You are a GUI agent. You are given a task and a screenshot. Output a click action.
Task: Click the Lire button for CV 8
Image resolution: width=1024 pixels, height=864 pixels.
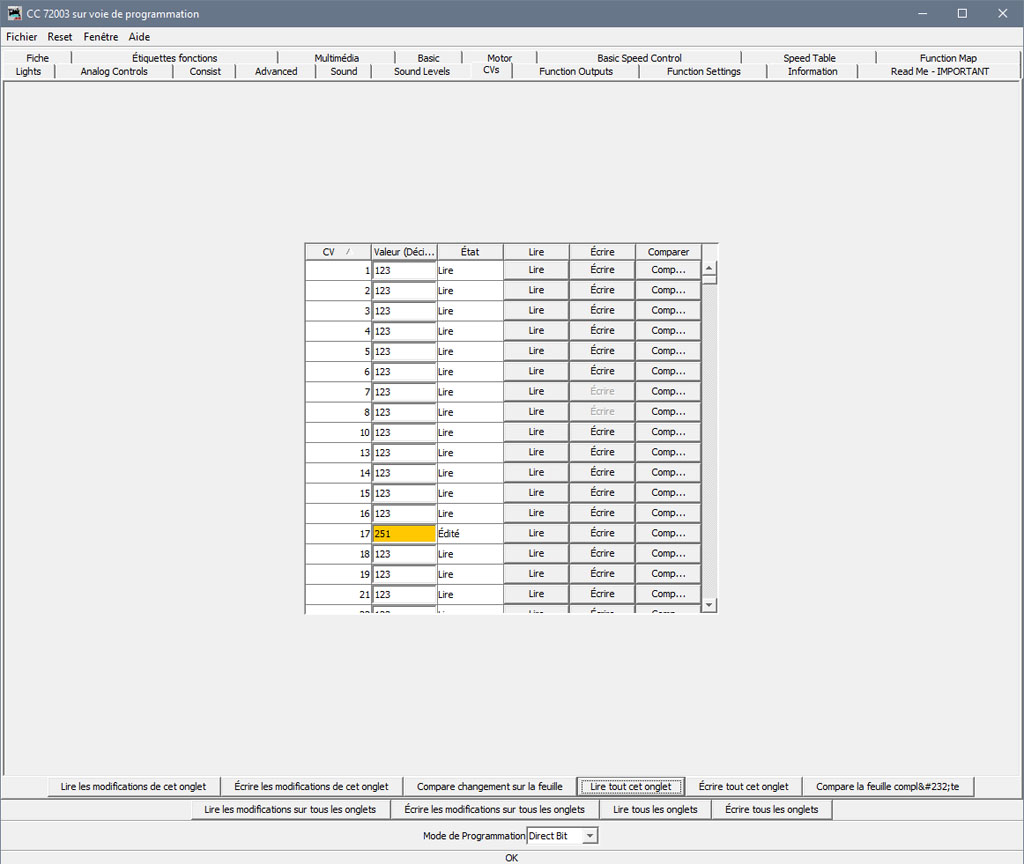click(536, 411)
